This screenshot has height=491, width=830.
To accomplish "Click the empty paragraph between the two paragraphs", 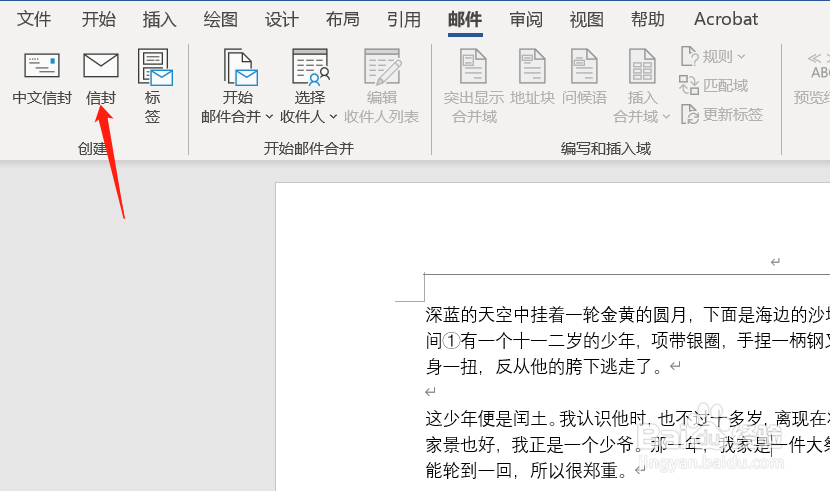I will [x=430, y=392].
